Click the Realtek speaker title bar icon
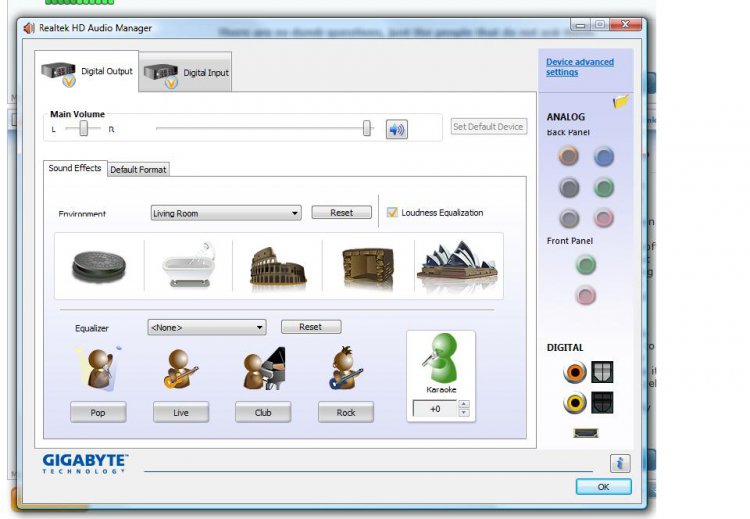750x519 pixels. tap(29, 28)
